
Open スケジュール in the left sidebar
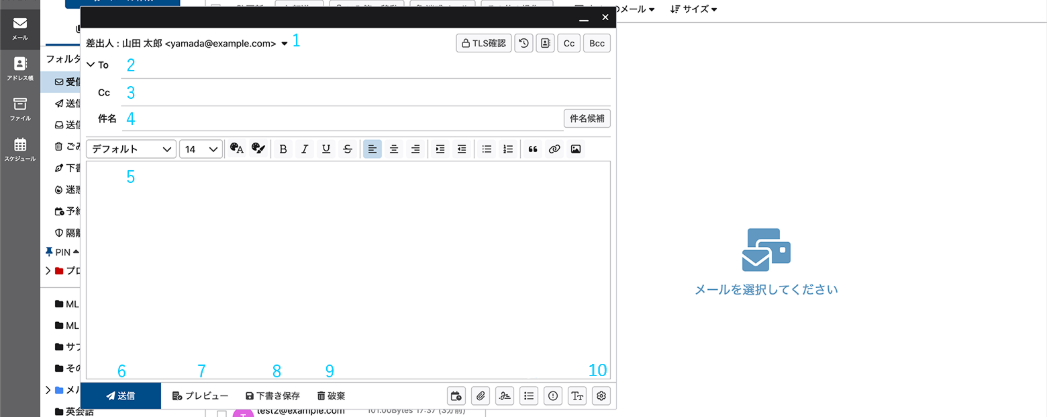coord(20,150)
